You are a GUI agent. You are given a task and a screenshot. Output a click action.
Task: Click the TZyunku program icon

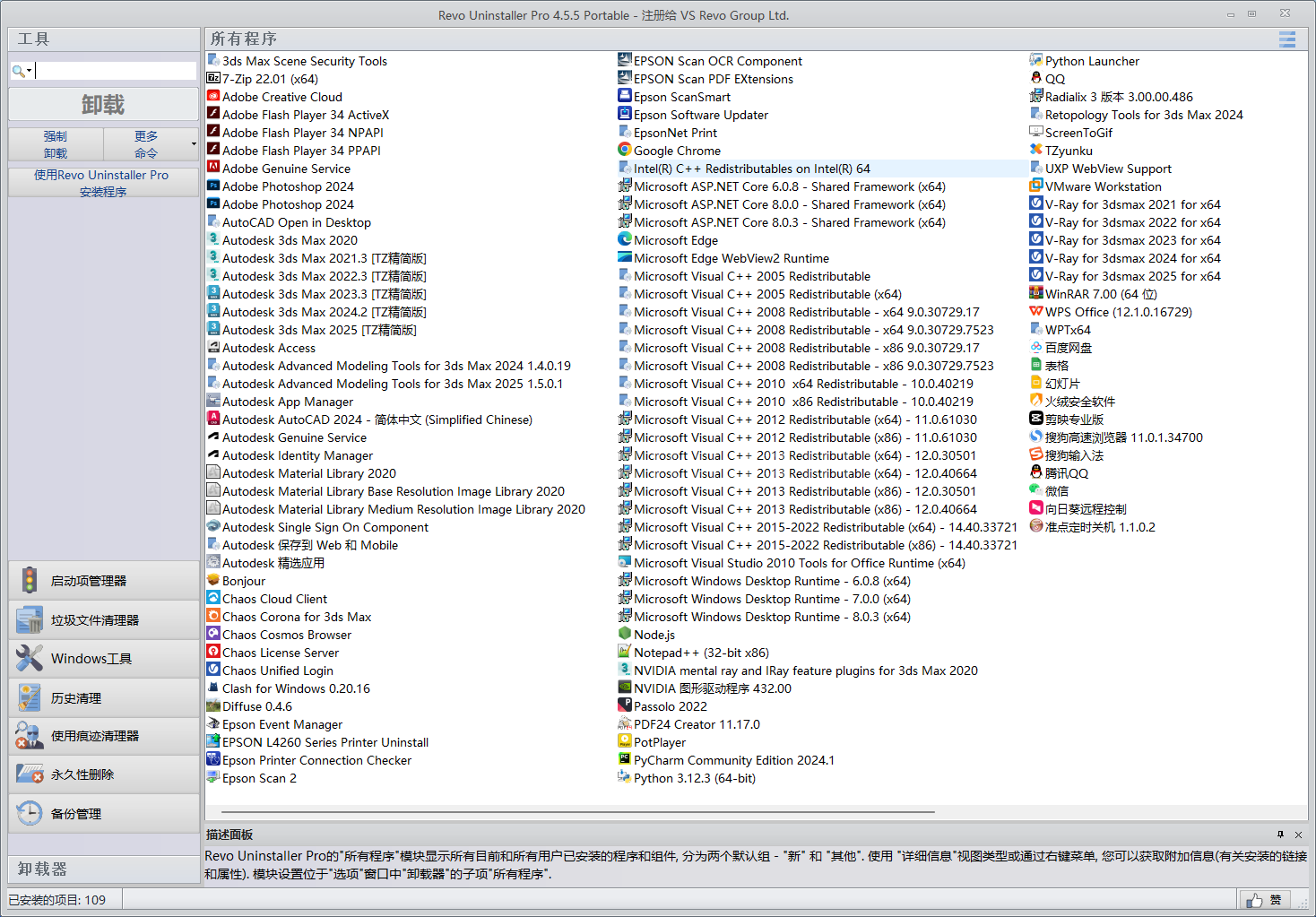tap(1036, 150)
